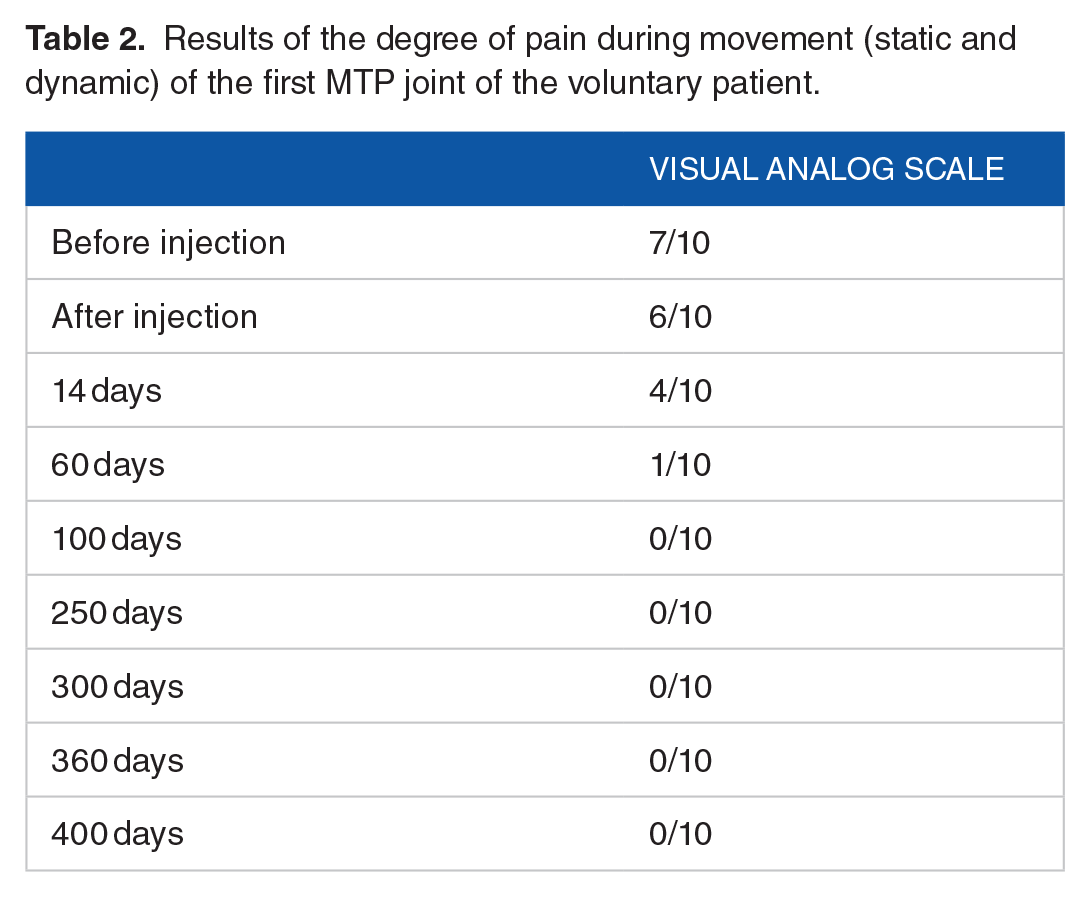
Task: Select the VISUAL ANALOG SCALE column header
Action: click(827, 170)
